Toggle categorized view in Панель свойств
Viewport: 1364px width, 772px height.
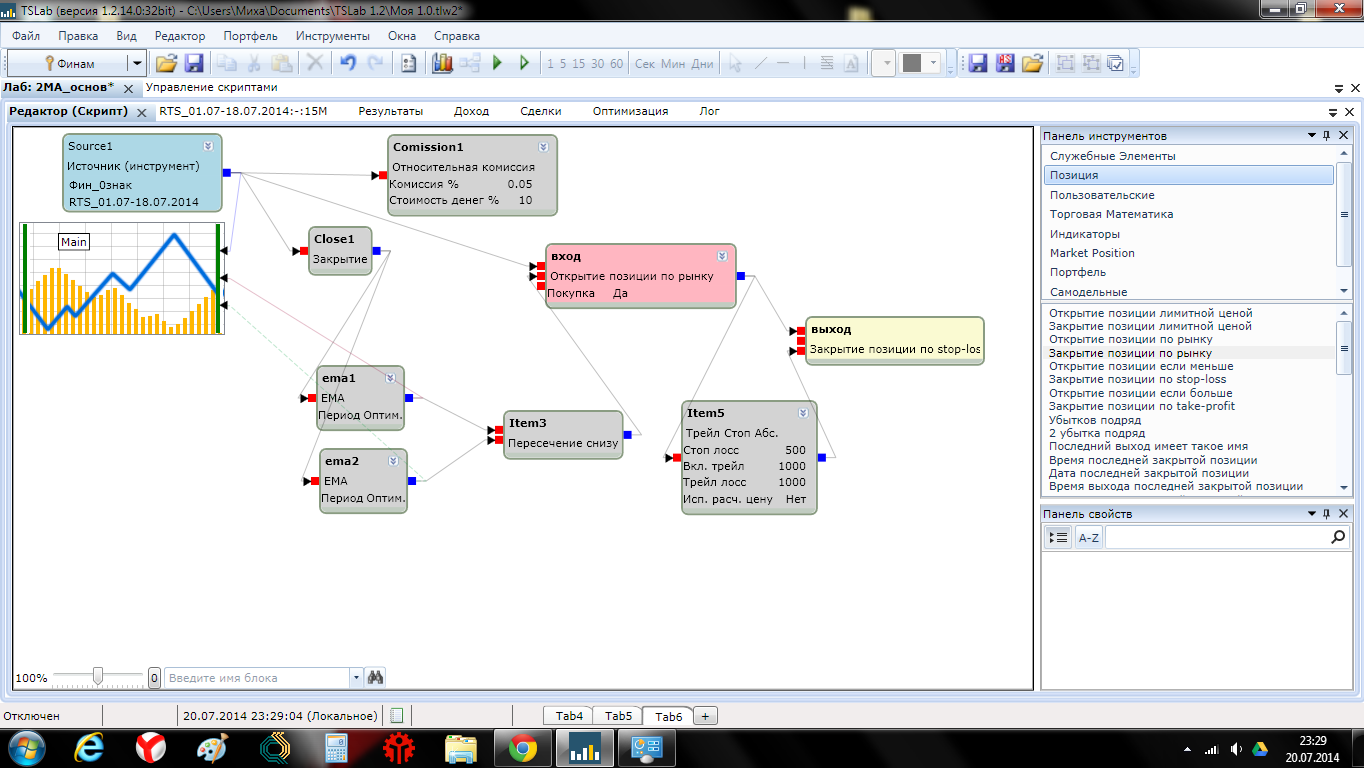coord(1058,538)
